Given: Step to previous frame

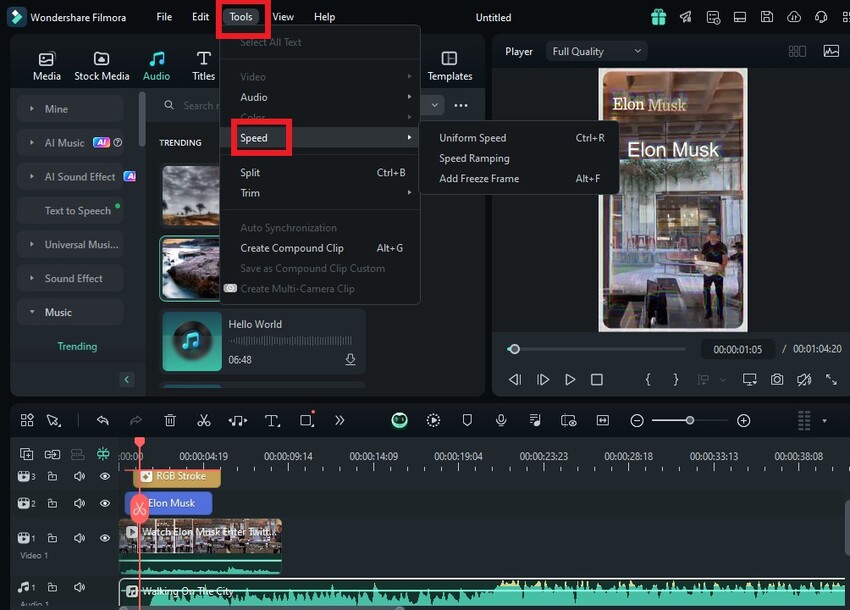Looking at the screenshot, I should click(514, 380).
